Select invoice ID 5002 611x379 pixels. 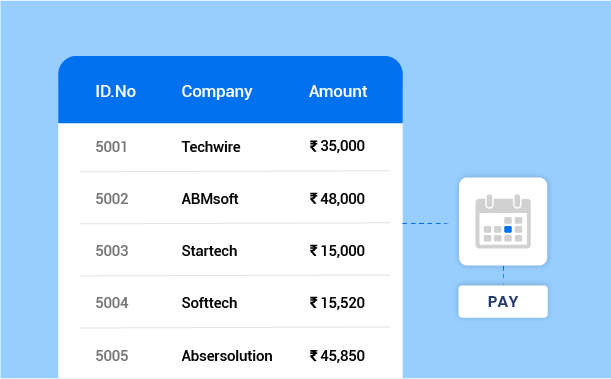point(112,199)
